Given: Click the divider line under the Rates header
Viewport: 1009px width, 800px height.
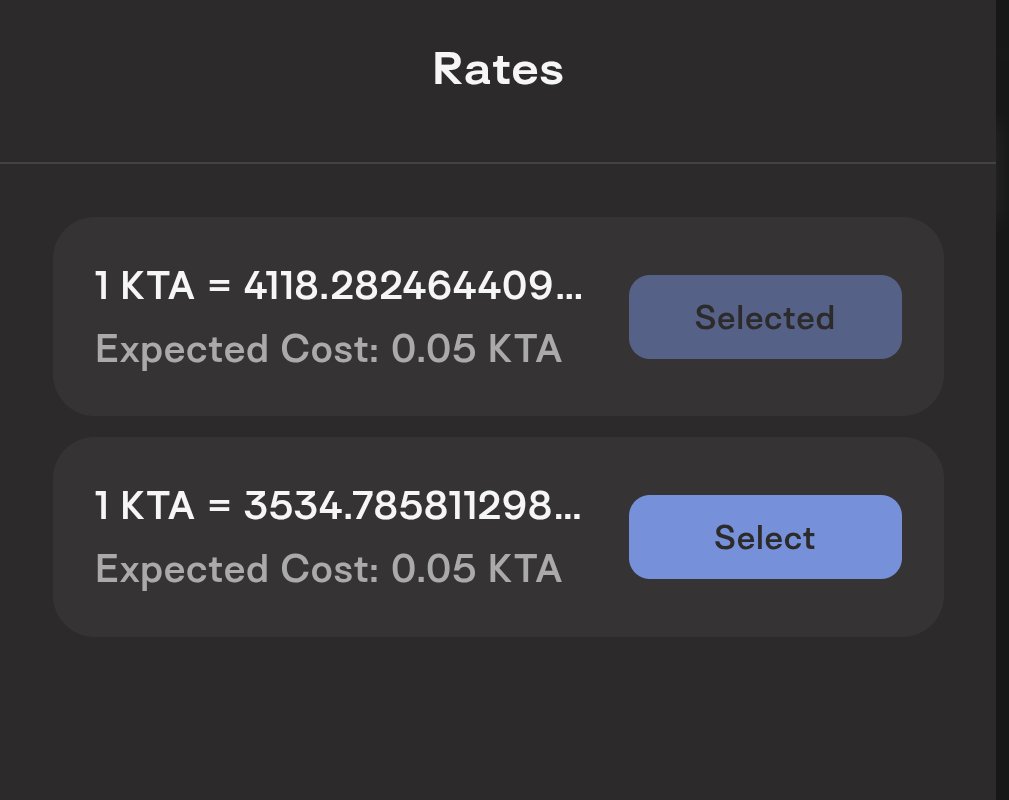Looking at the screenshot, I should pyautogui.click(x=498, y=163).
